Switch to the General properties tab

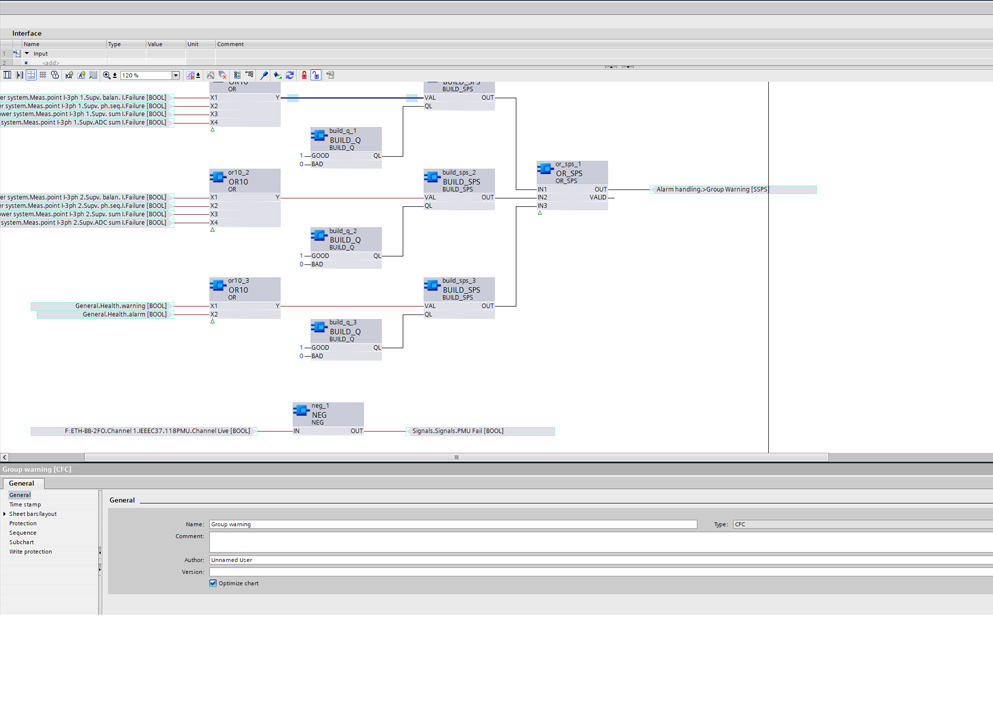click(x=21, y=483)
